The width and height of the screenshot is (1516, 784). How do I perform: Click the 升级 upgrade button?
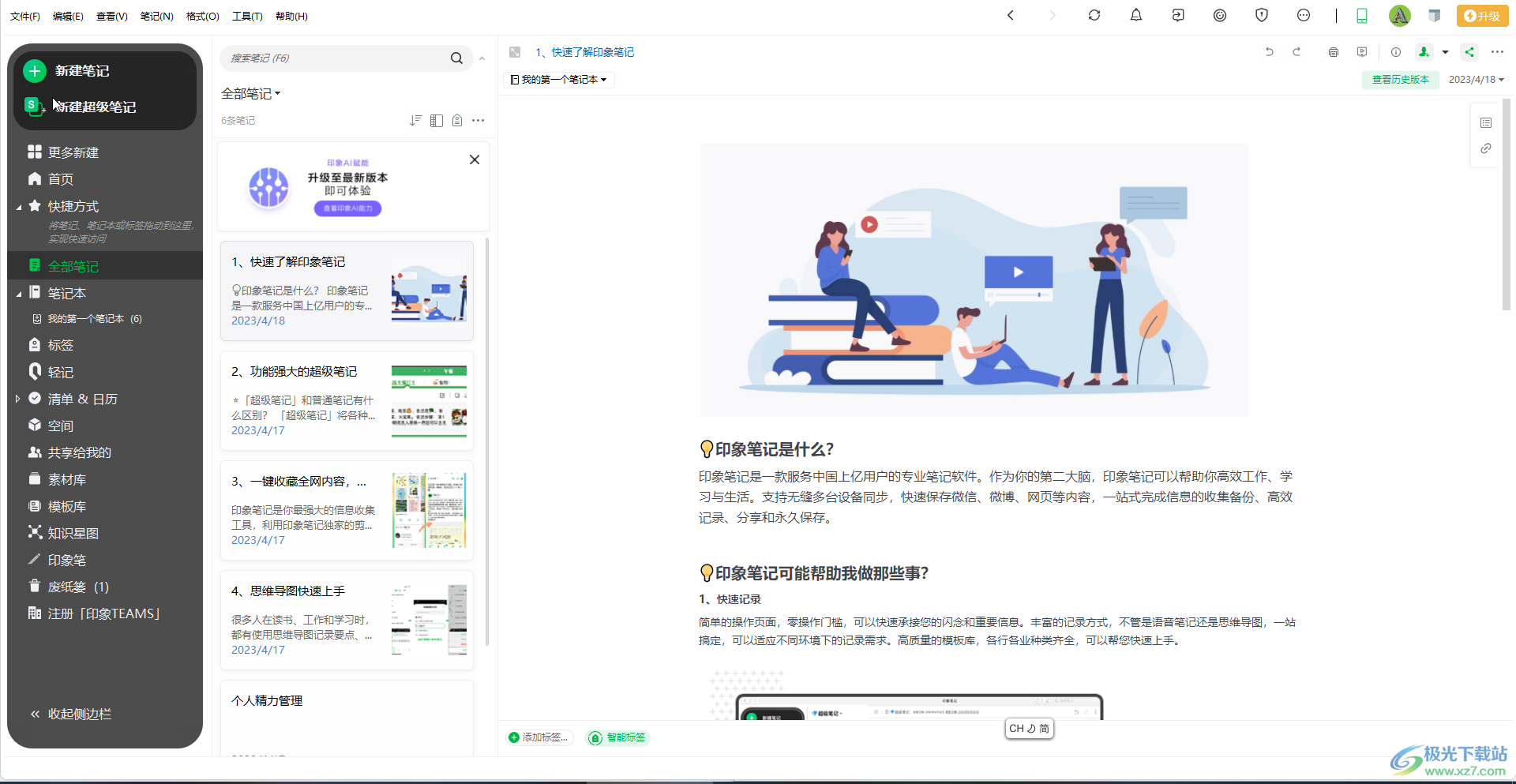tap(1482, 16)
